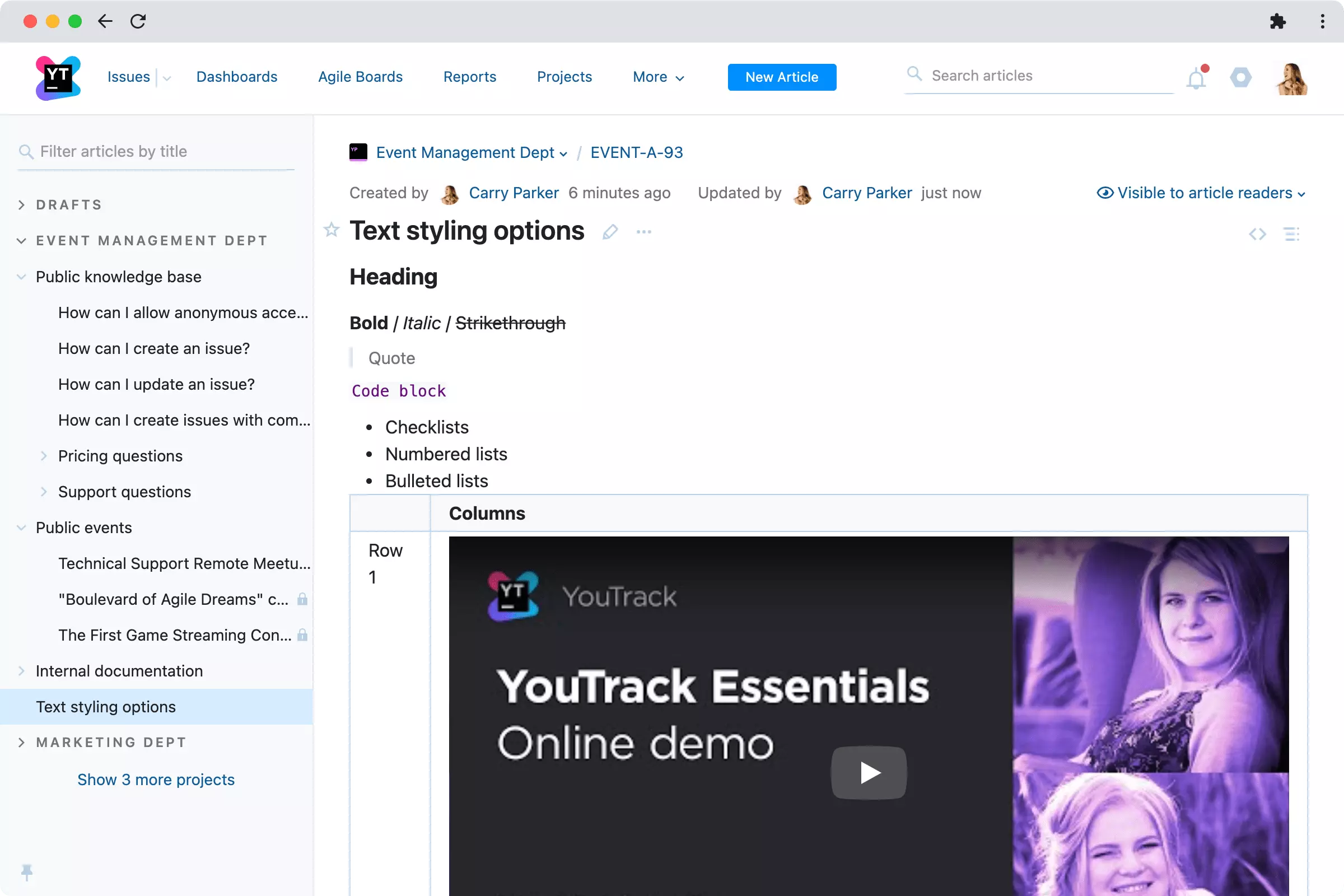The width and height of the screenshot is (1344, 896).
Task: Expand the Marketing Dept section
Action: pyautogui.click(x=22, y=743)
